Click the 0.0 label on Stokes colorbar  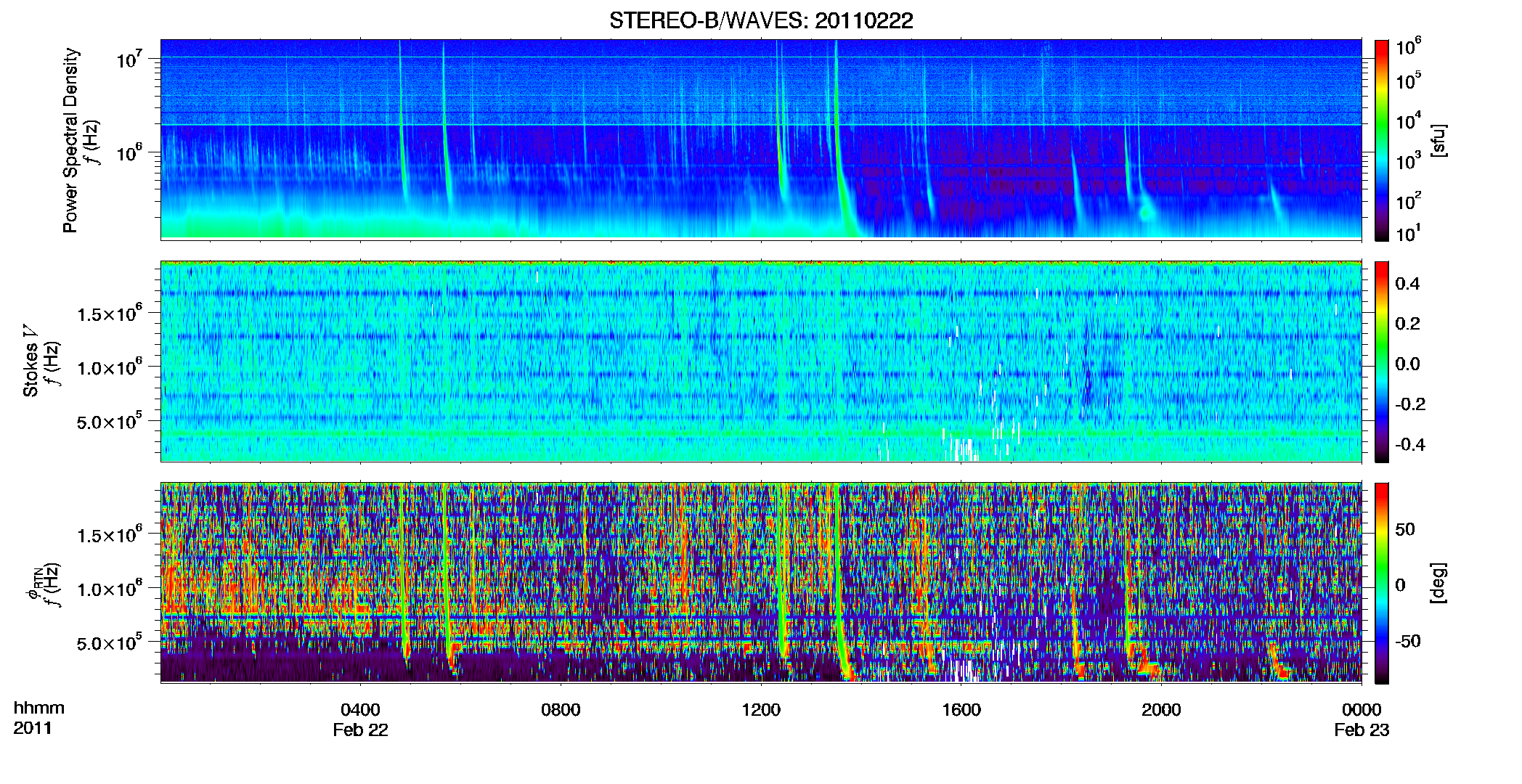tap(1407, 364)
